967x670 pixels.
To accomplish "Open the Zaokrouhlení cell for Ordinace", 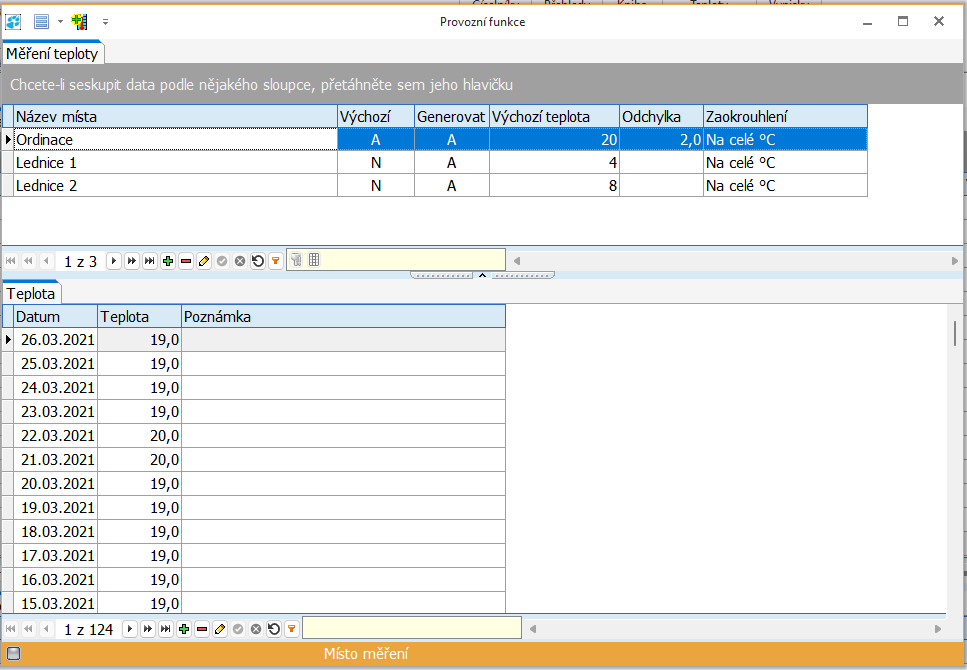I will coord(785,139).
